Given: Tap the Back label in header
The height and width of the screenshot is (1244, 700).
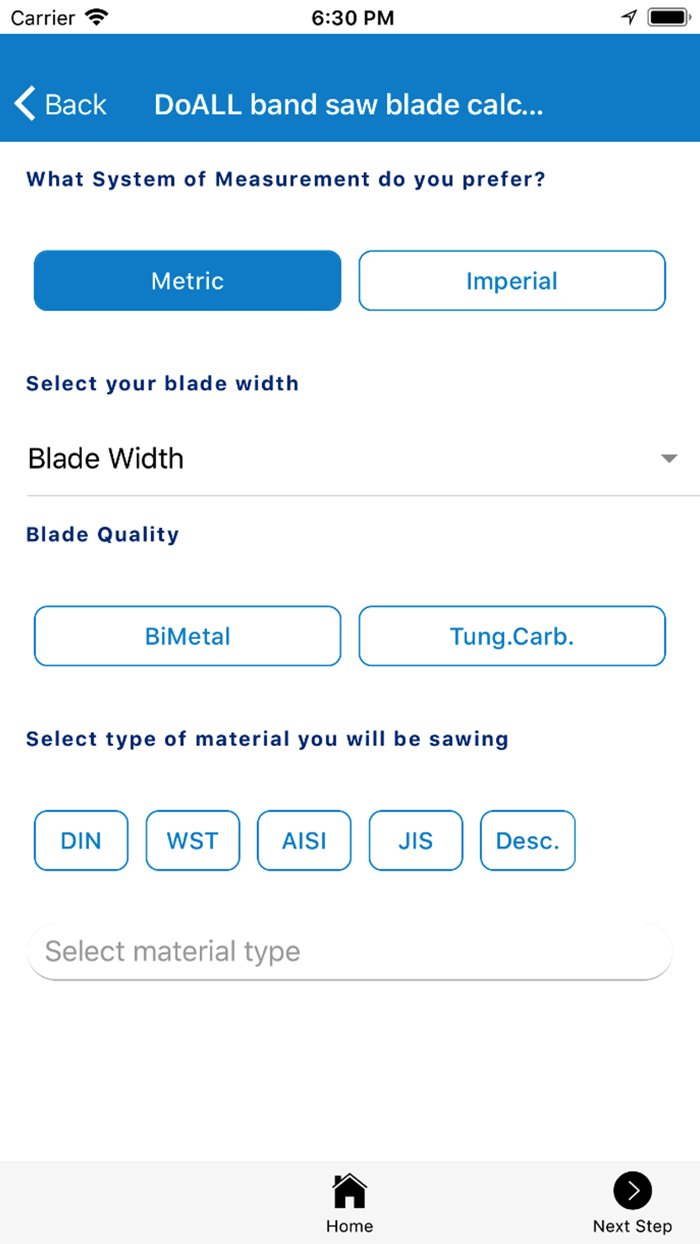Looking at the screenshot, I should [75, 103].
